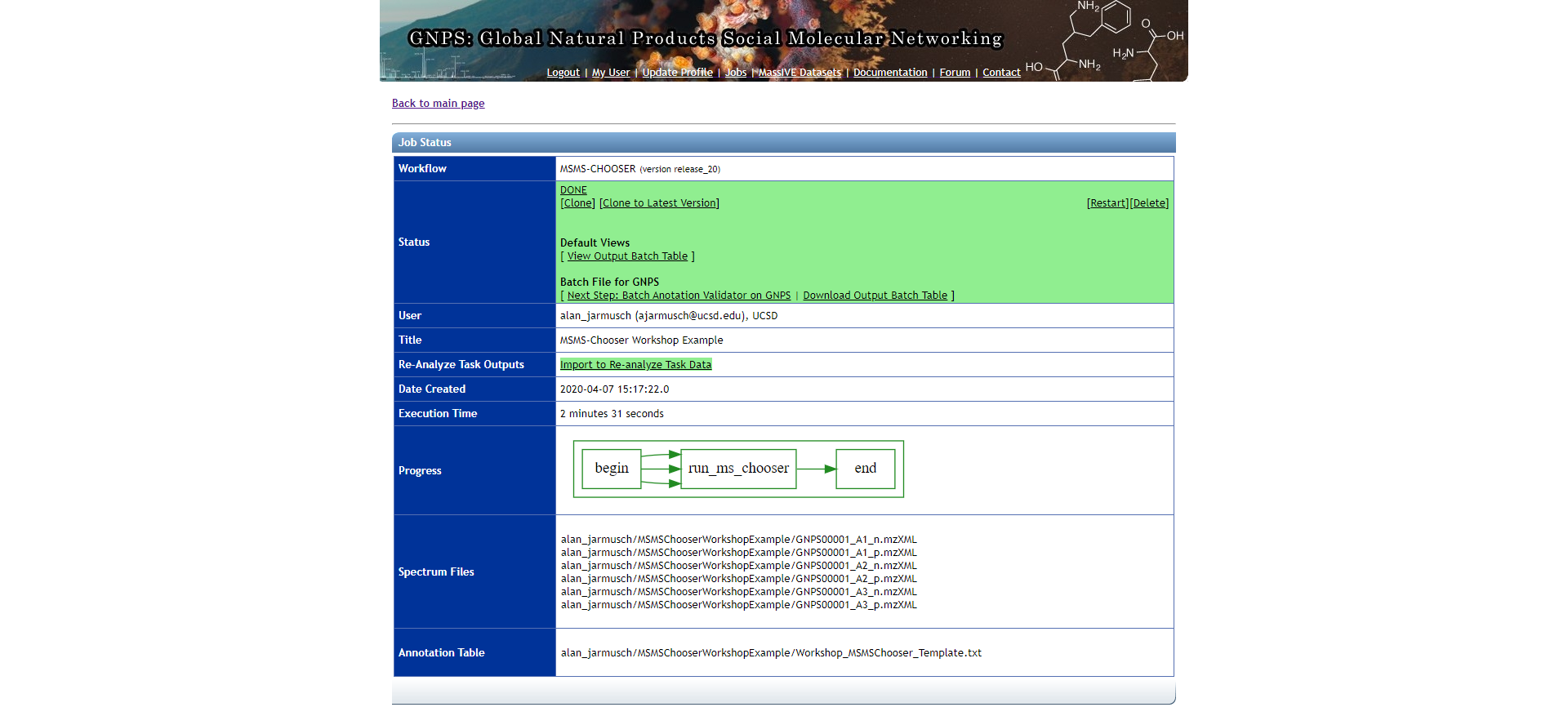
Task: Click the Default Views heading
Action: coord(595,243)
